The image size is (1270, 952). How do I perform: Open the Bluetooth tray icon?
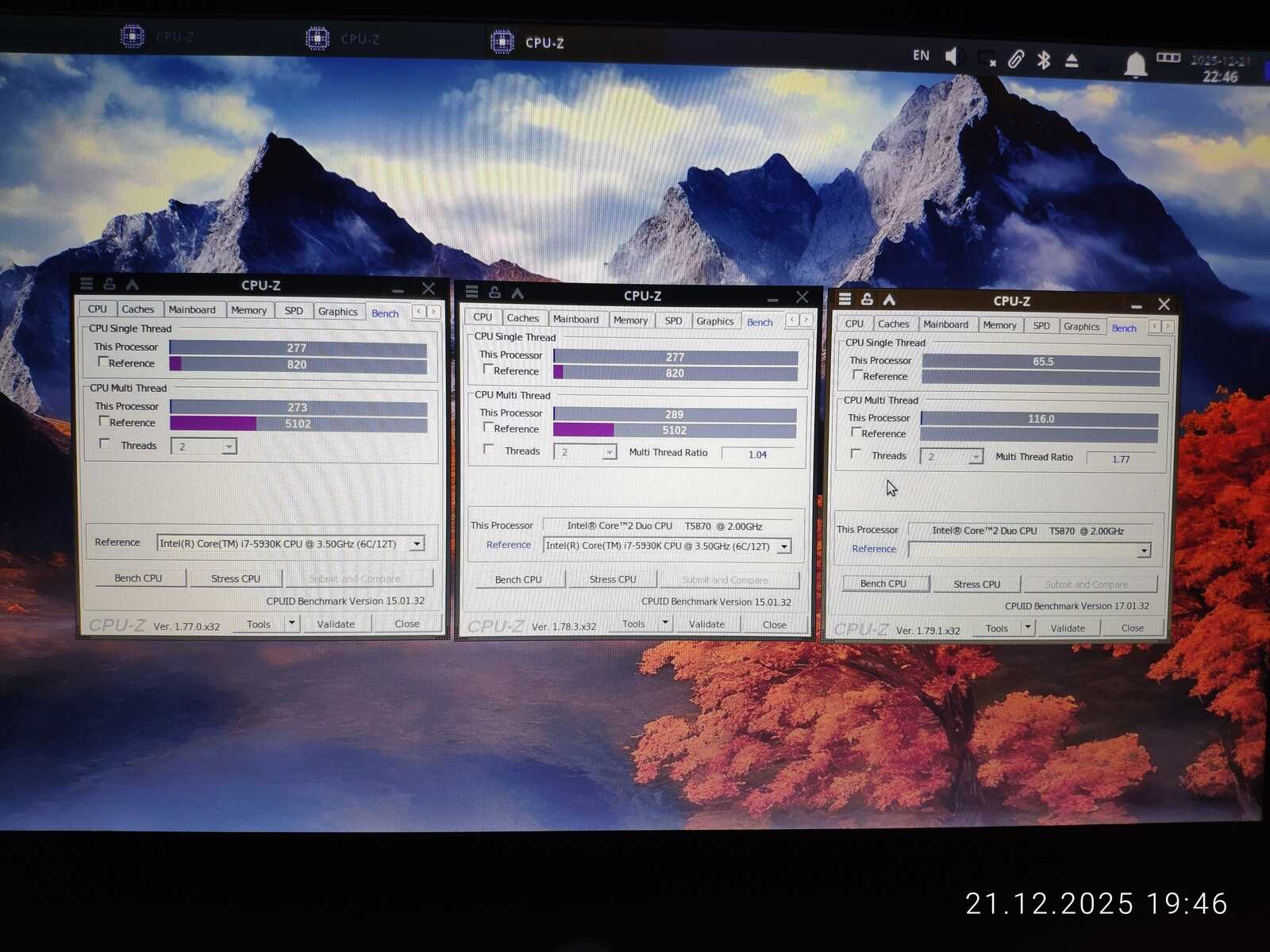[1044, 59]
